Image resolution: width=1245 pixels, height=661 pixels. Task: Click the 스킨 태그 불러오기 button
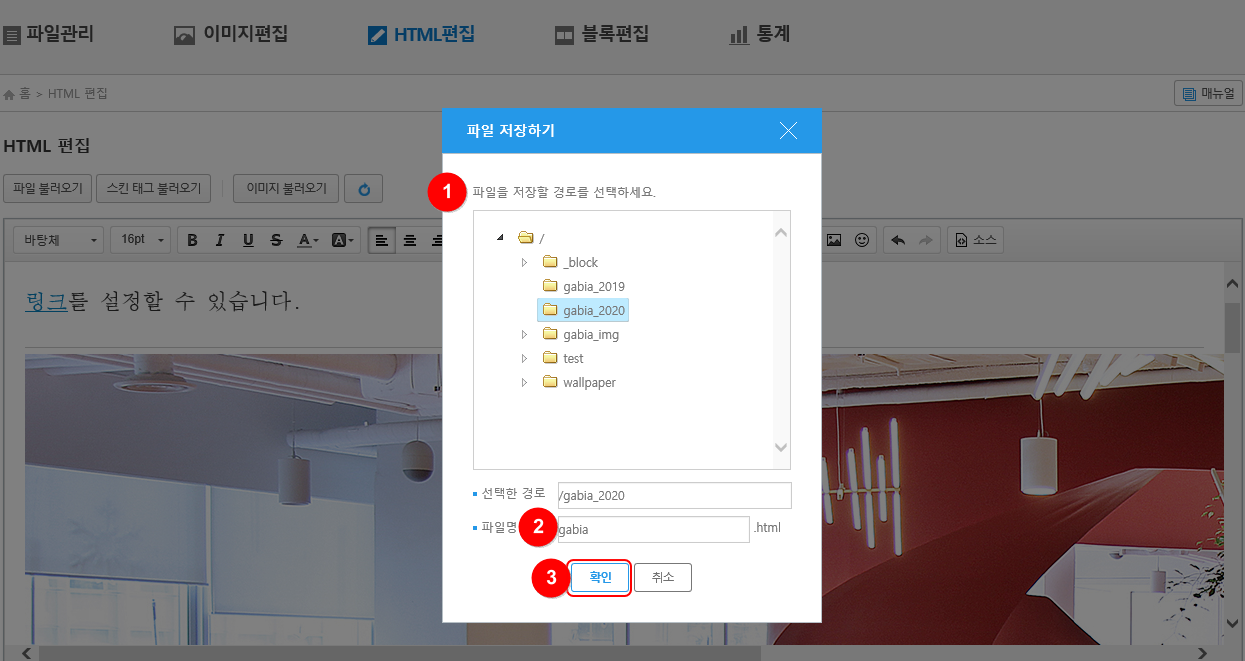154,188
